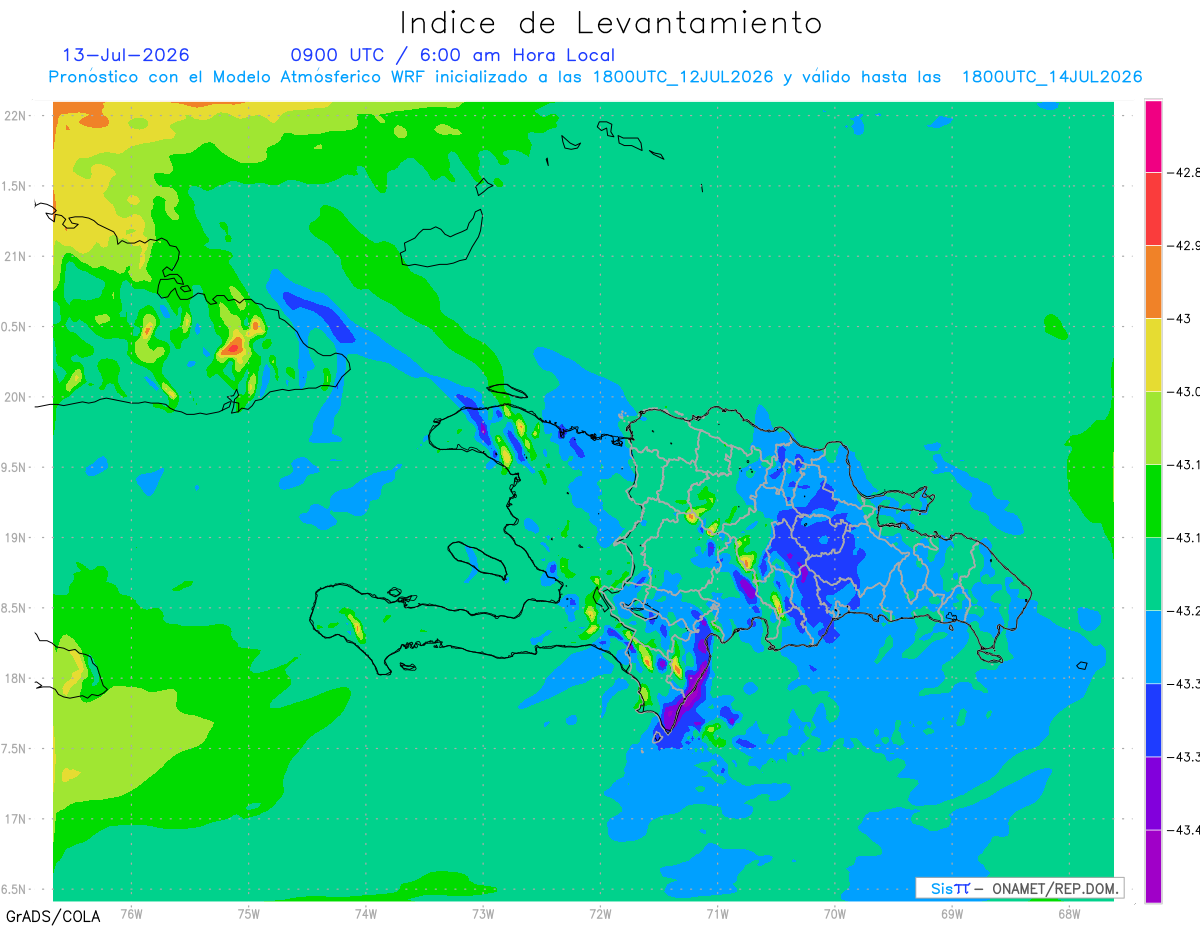Click latitude label "20N"

(17, 397)
